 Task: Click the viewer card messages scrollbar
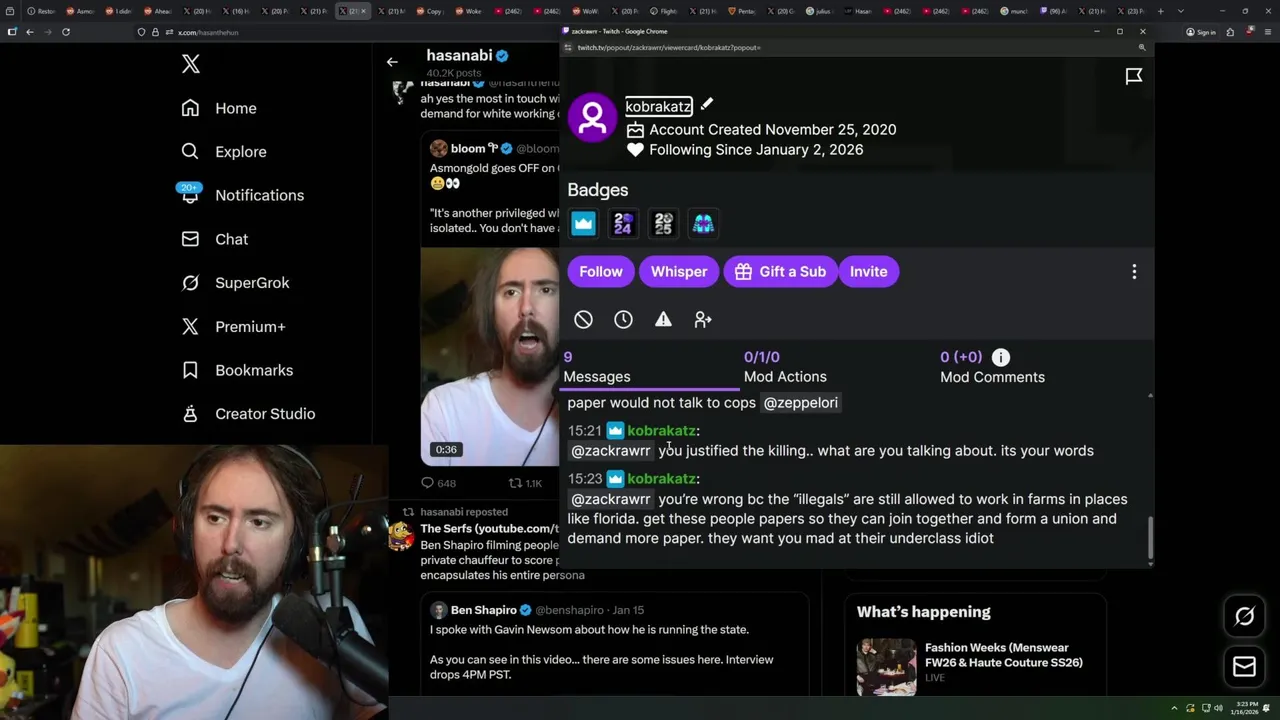1150,538
